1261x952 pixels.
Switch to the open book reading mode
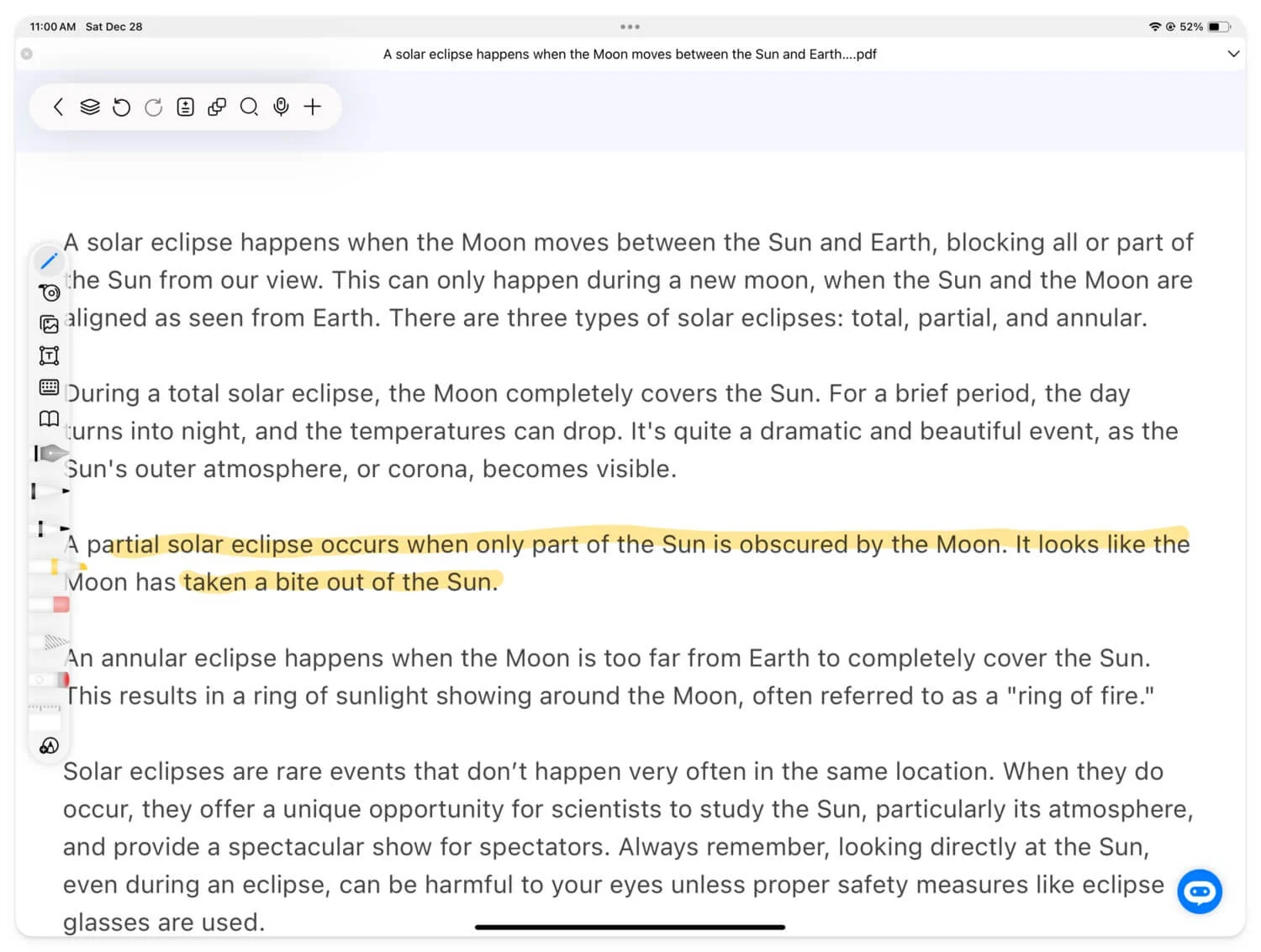tap(50, 418)
